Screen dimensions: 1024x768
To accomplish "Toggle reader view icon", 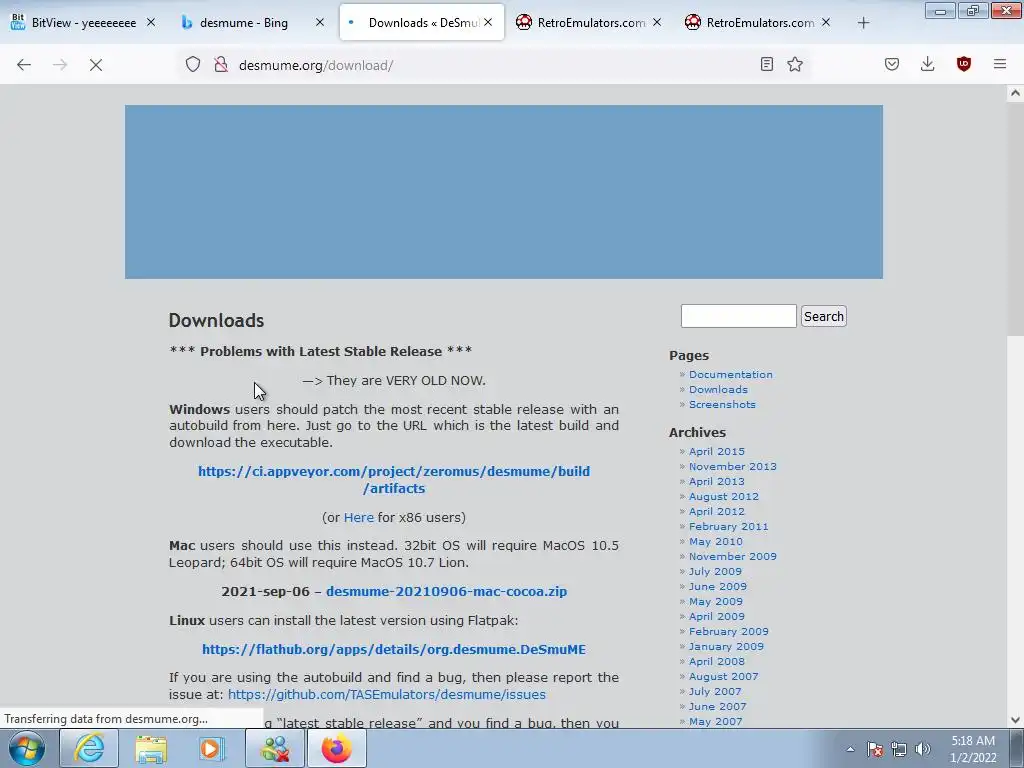I will click(767, 64).
